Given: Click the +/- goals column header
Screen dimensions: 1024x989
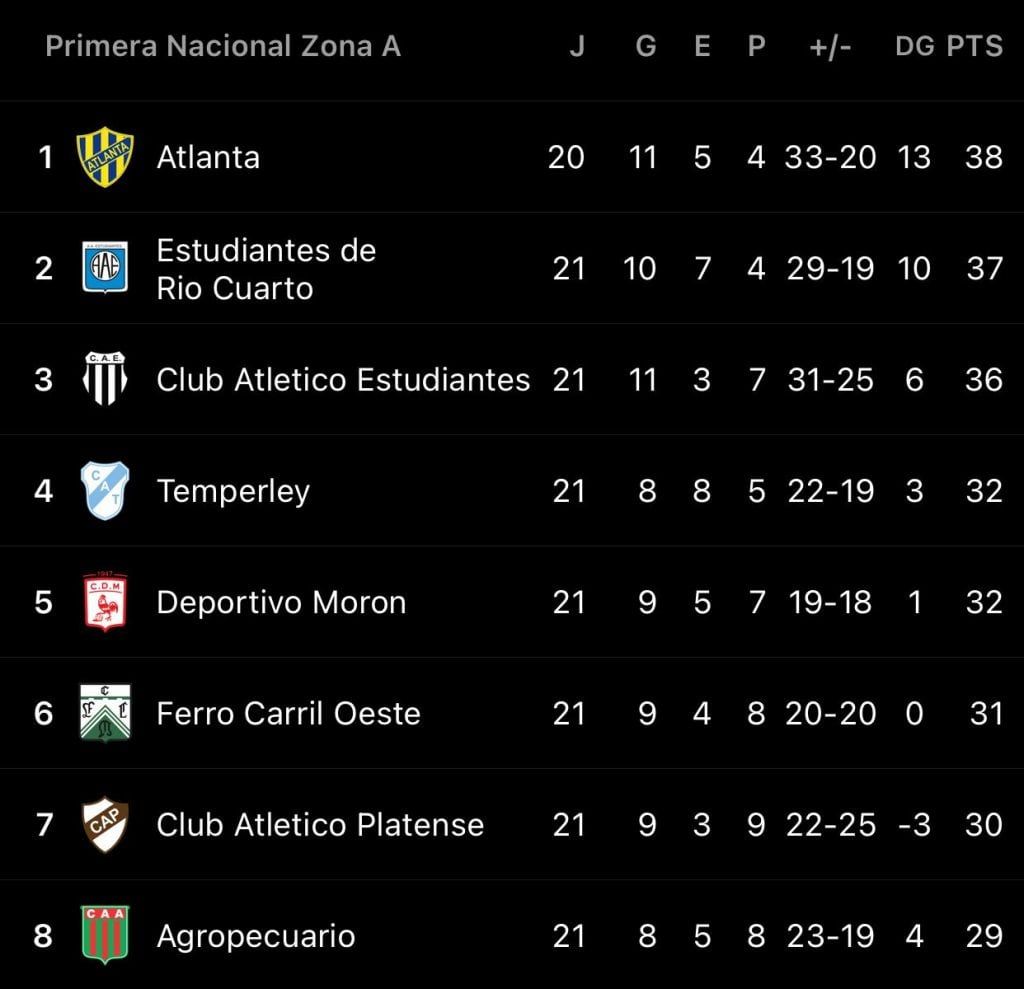Looking at the screenshot, I should 830,46.
